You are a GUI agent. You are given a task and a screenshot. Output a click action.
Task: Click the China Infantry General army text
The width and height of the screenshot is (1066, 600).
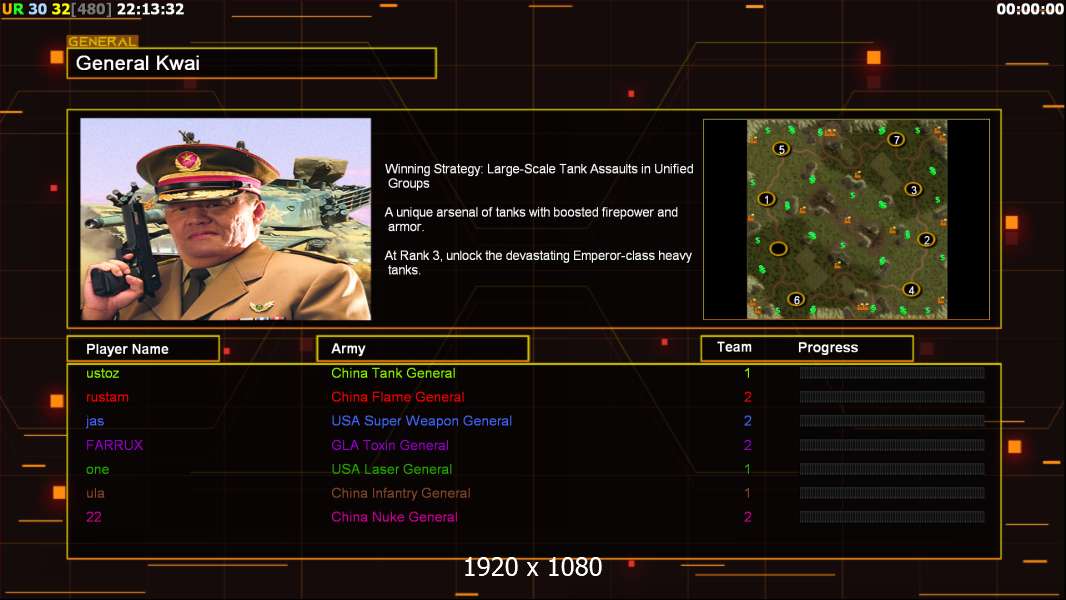[x=400, y=493]
